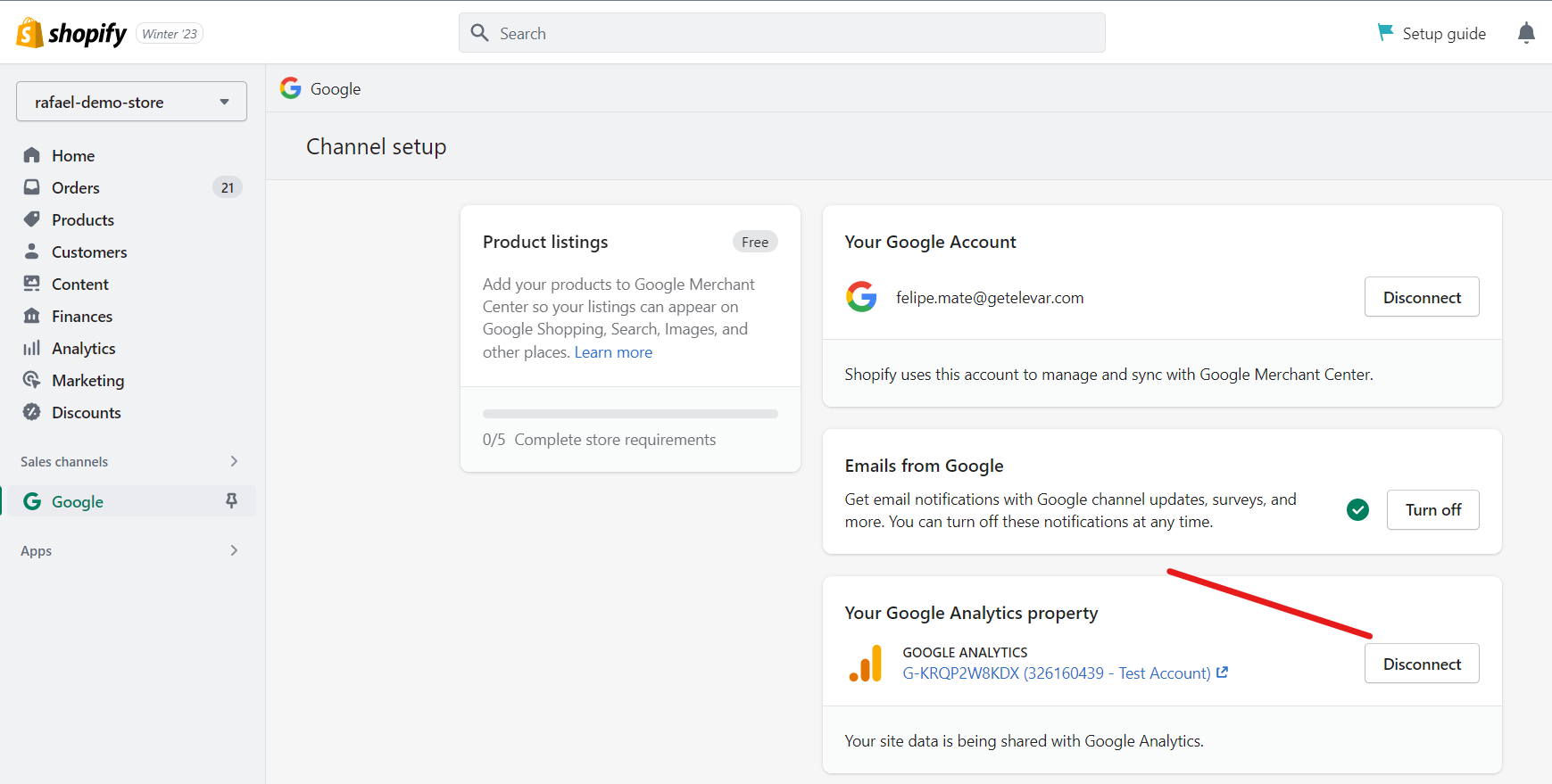Open Content section
This screenshot has height=784, width=1552.
(x=80, y=284)
